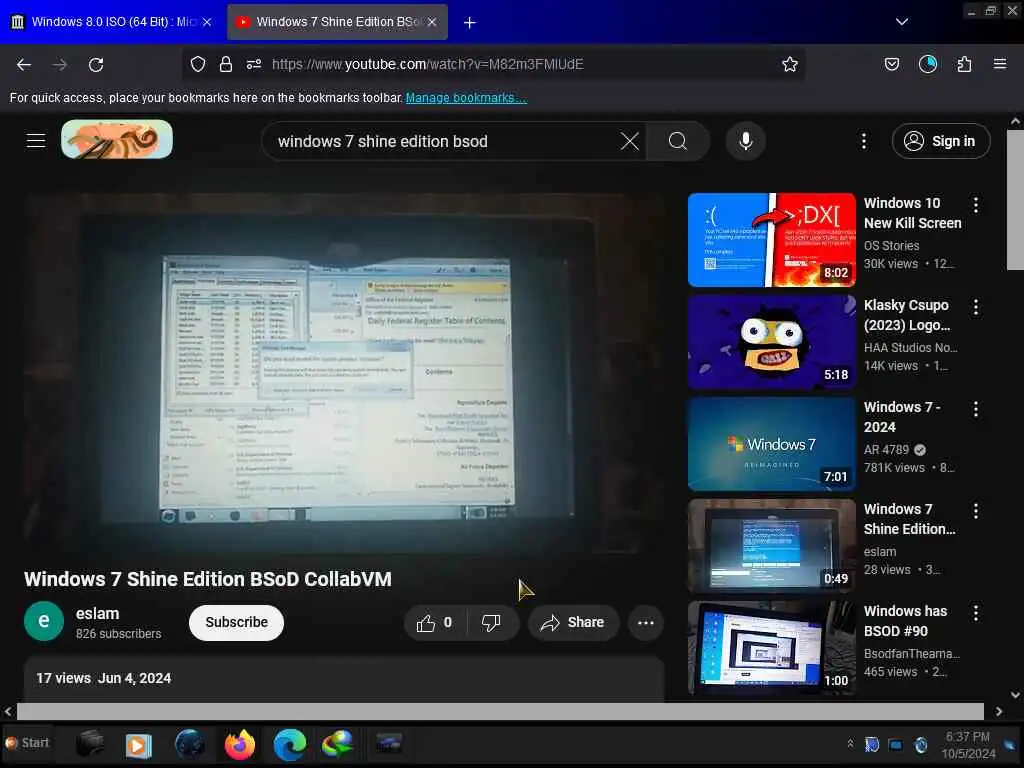
Task: Open the tracking protection shield icon
Action: pos(198,64)
